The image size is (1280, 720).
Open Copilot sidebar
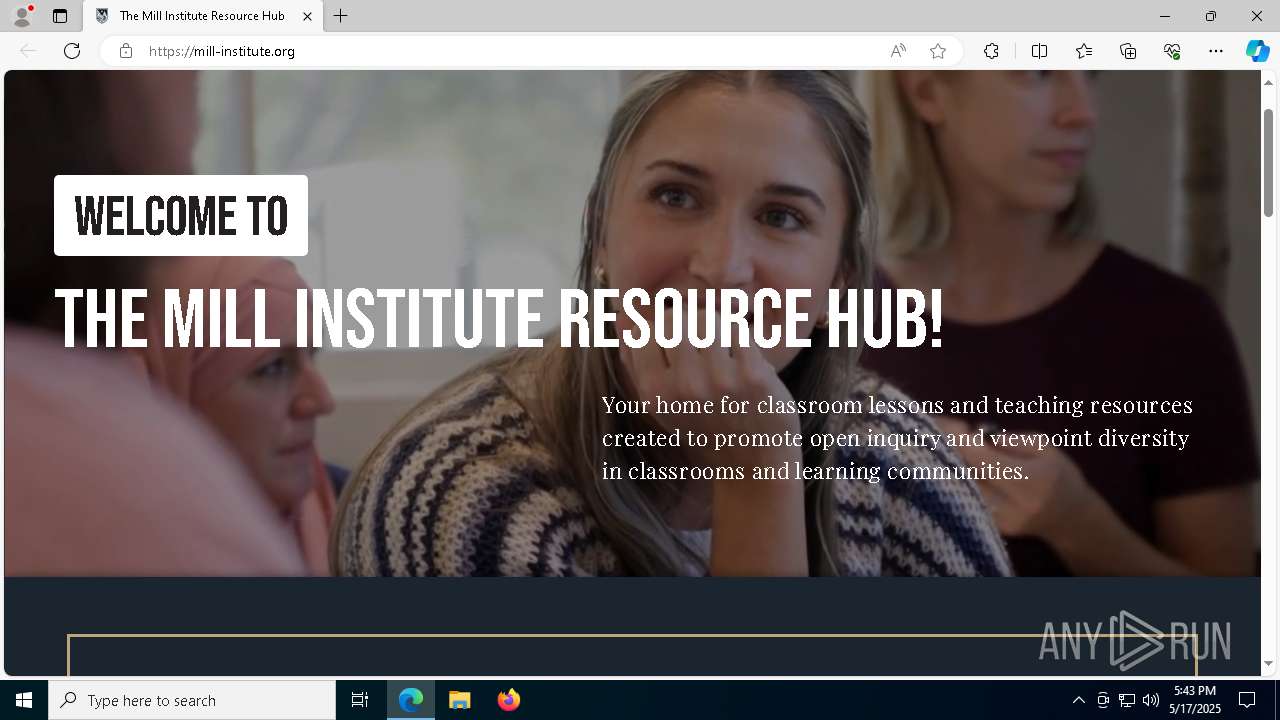coord(1257,51)
